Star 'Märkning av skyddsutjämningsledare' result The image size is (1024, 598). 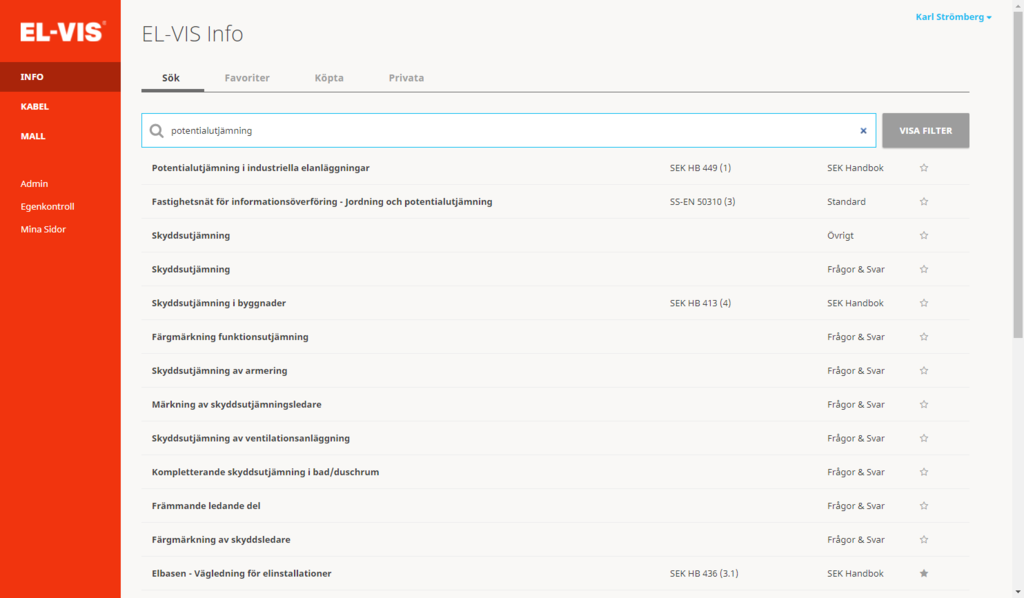923,405
